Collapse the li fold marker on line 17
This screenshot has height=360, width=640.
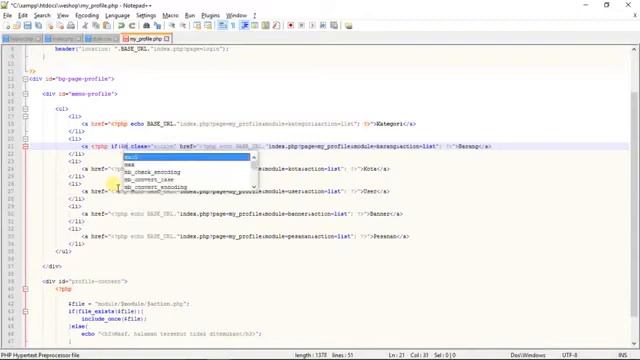click(25, 116)
